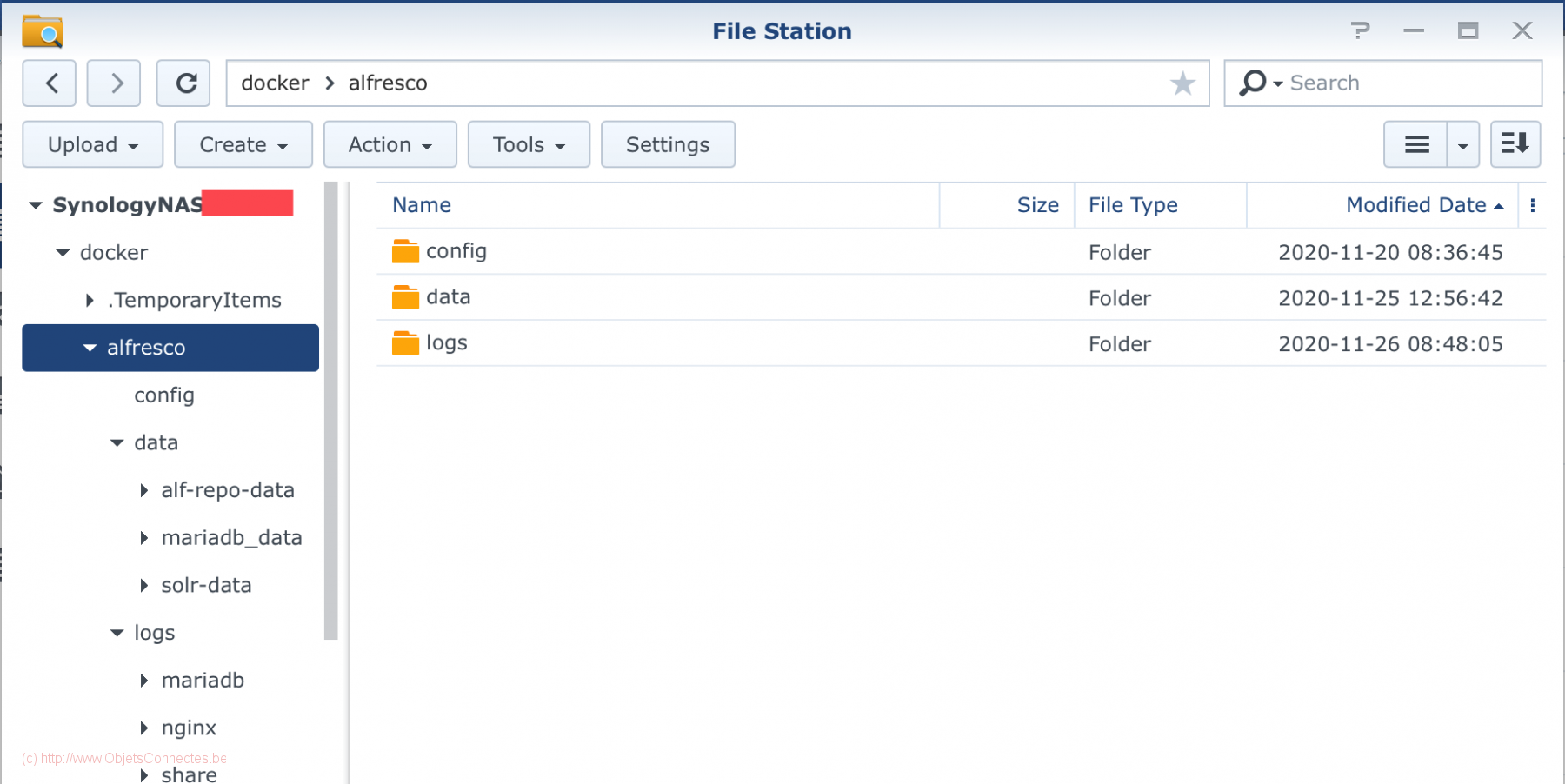Open the Create dropdown menu

243,144
